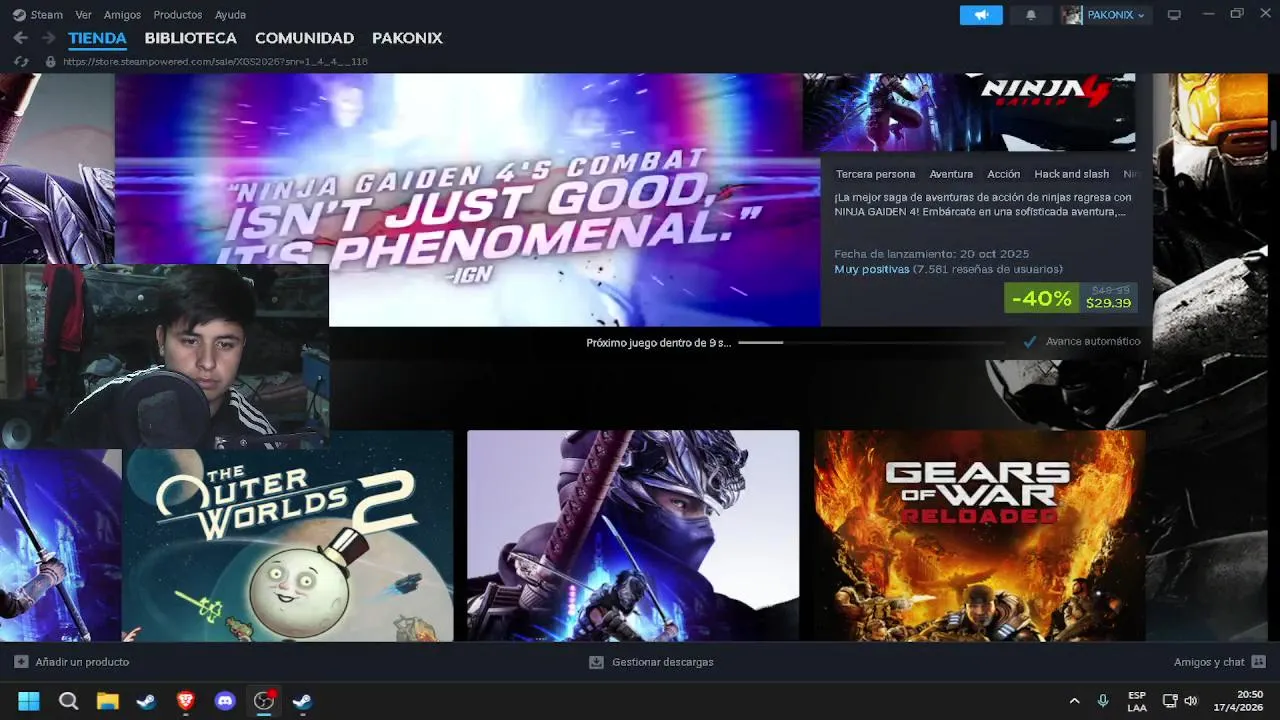This screenshot has width=1280, height=720.
Task: Open the notifications bell
Action: (1031, 15)
